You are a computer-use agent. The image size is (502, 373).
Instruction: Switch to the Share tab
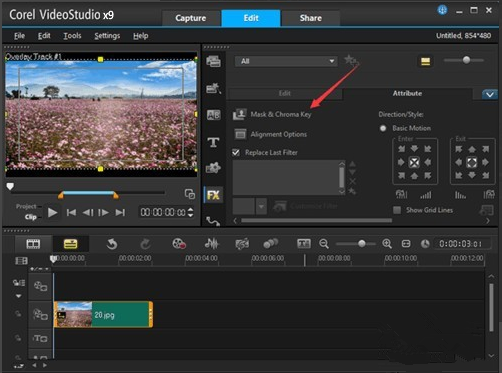tap(310, 18)
